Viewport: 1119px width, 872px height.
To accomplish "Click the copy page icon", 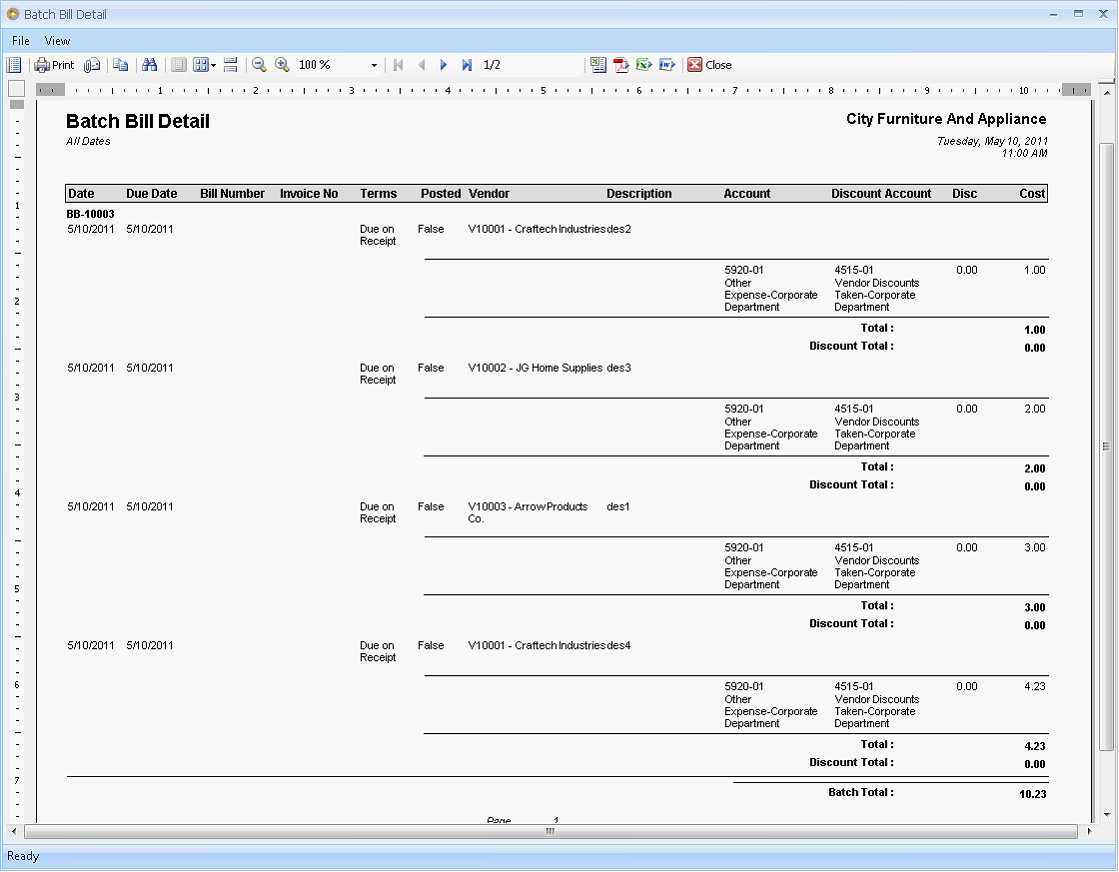I will tap(121, 65).
